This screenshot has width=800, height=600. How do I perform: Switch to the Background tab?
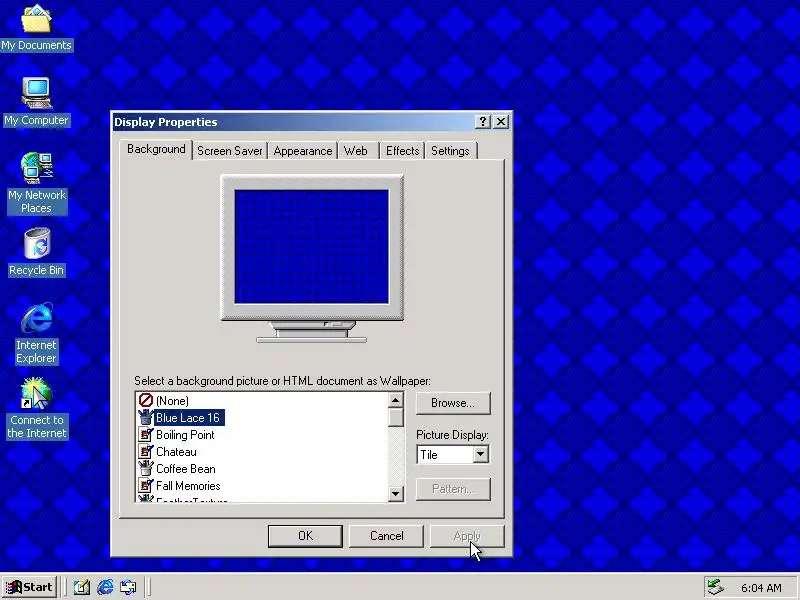156,149
